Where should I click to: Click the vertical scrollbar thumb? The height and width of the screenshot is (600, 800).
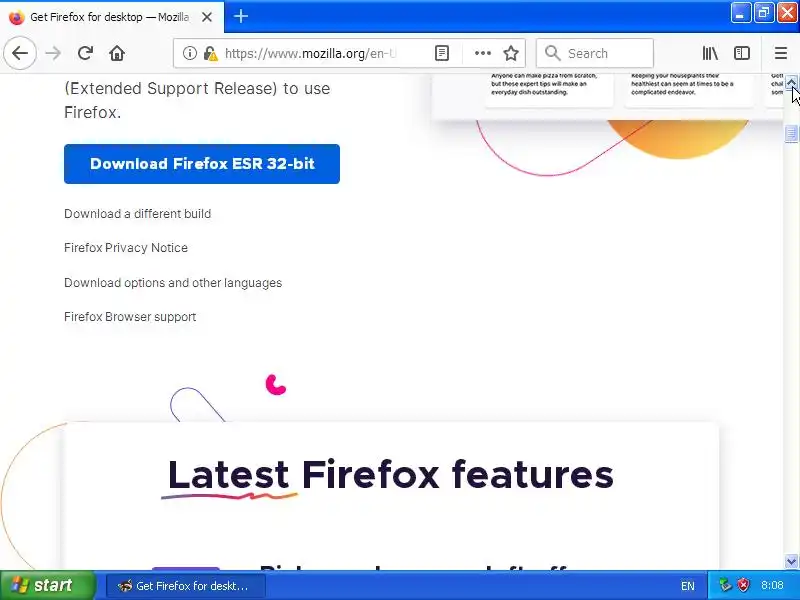click(791, 133)
